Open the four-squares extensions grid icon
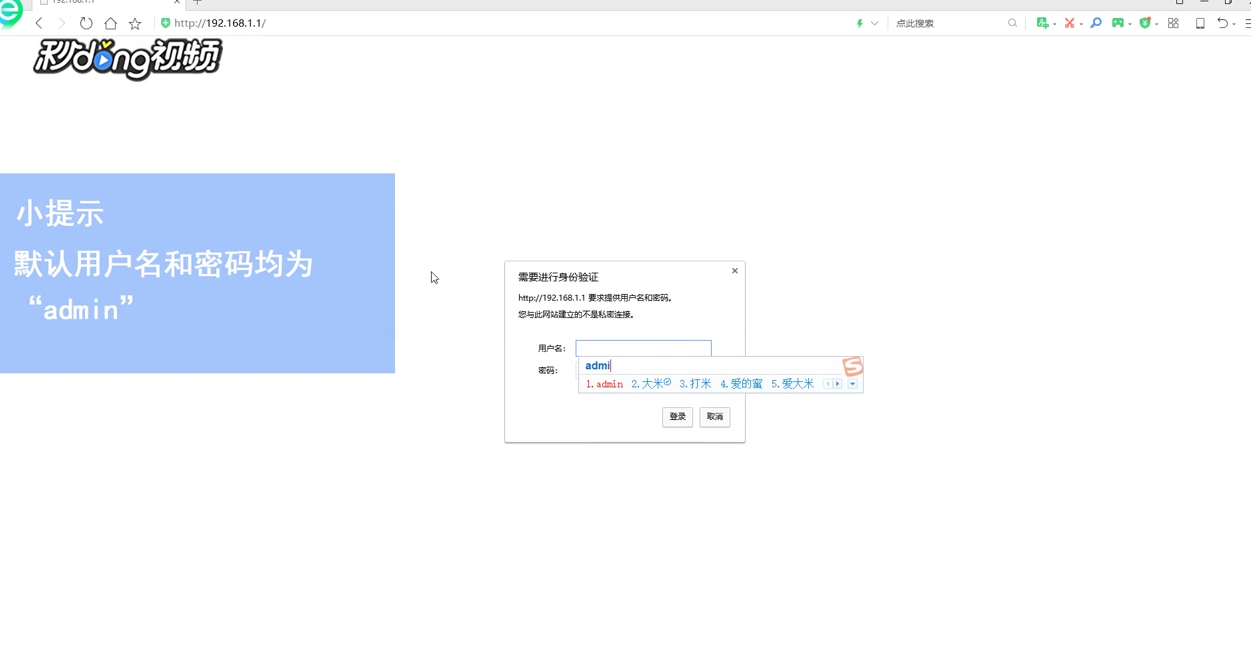 1173,23
